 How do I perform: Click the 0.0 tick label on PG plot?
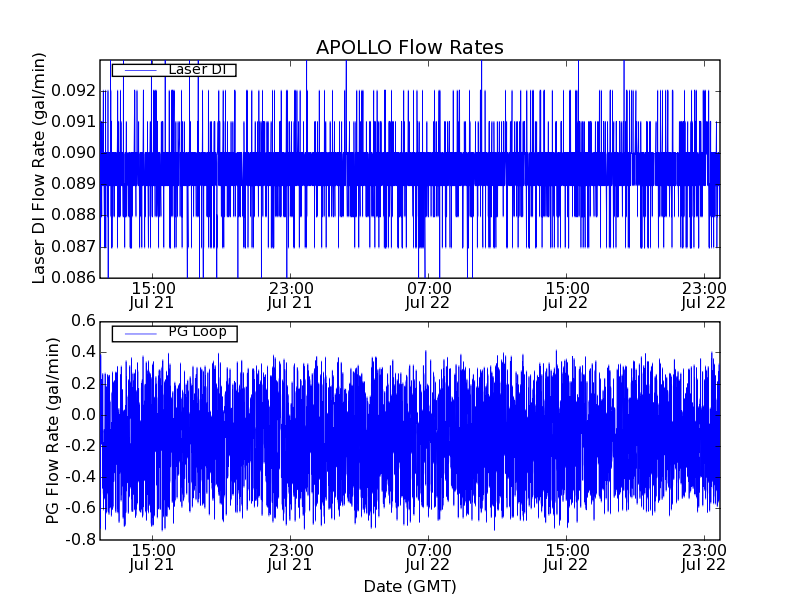(83, 415)
